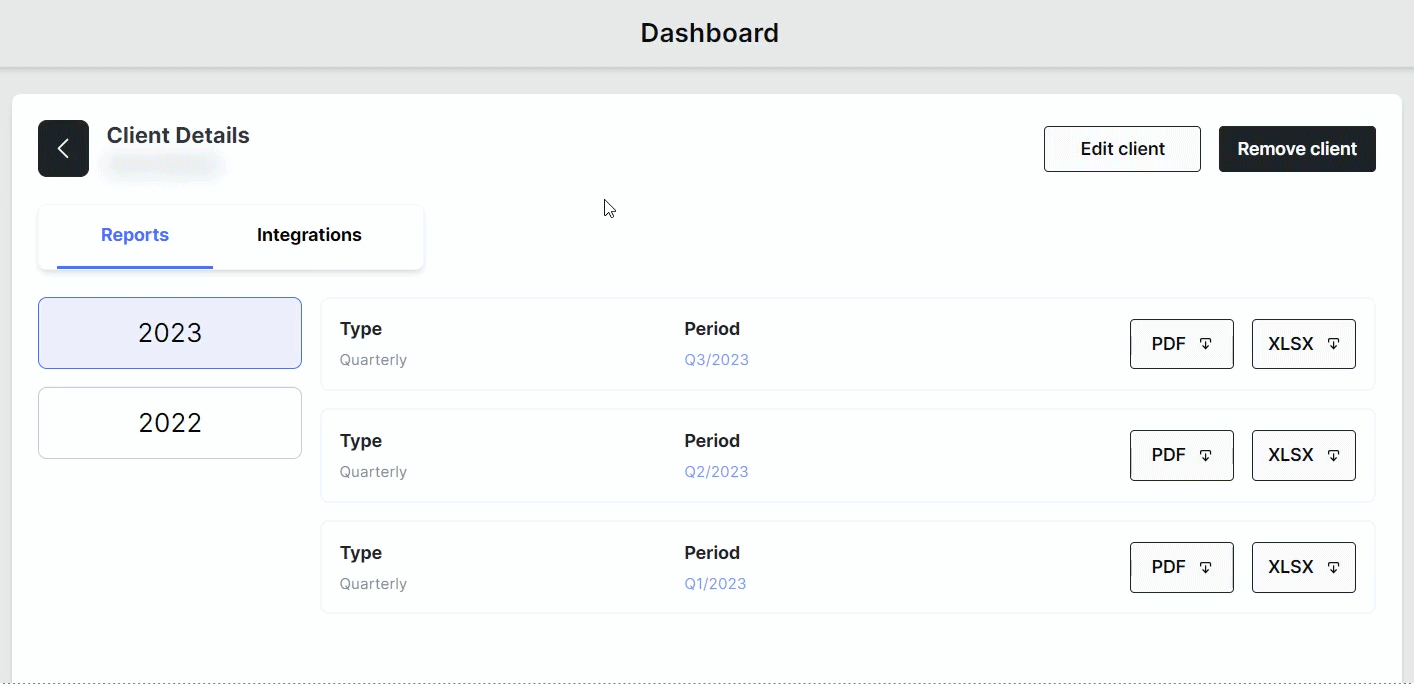Image resolution: width=1414 pixels, height=684 pixels.
Task: Click the Quarterly type in Q2/2023 row
Action: point(373,472)
